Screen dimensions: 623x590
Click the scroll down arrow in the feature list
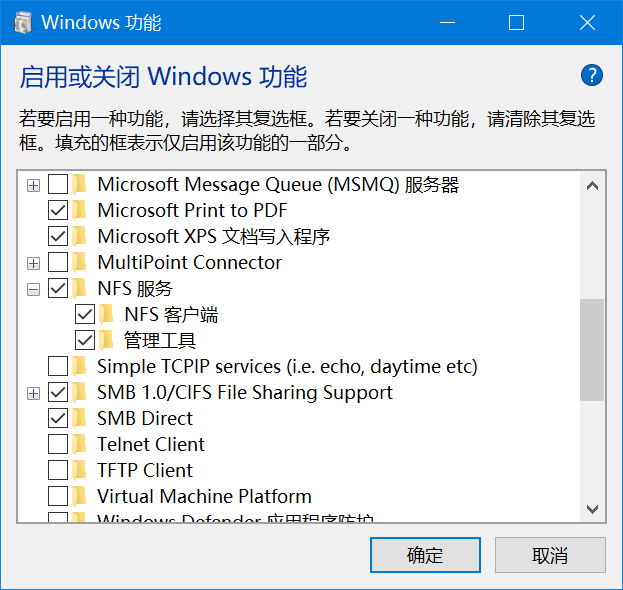click(592, 509)
